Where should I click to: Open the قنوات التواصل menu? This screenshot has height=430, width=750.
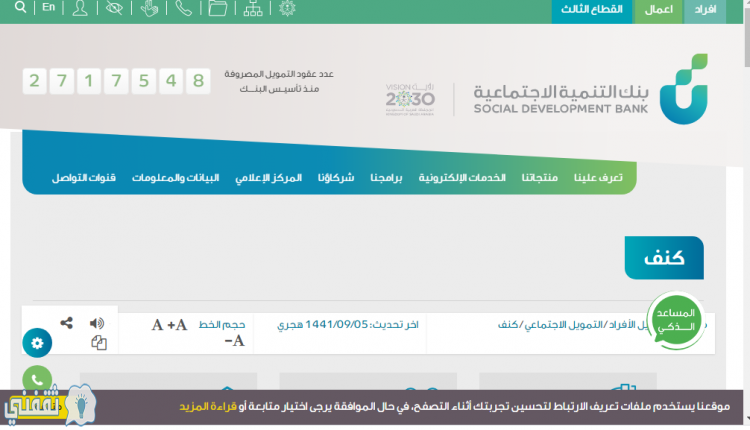[x=84, y=177]
